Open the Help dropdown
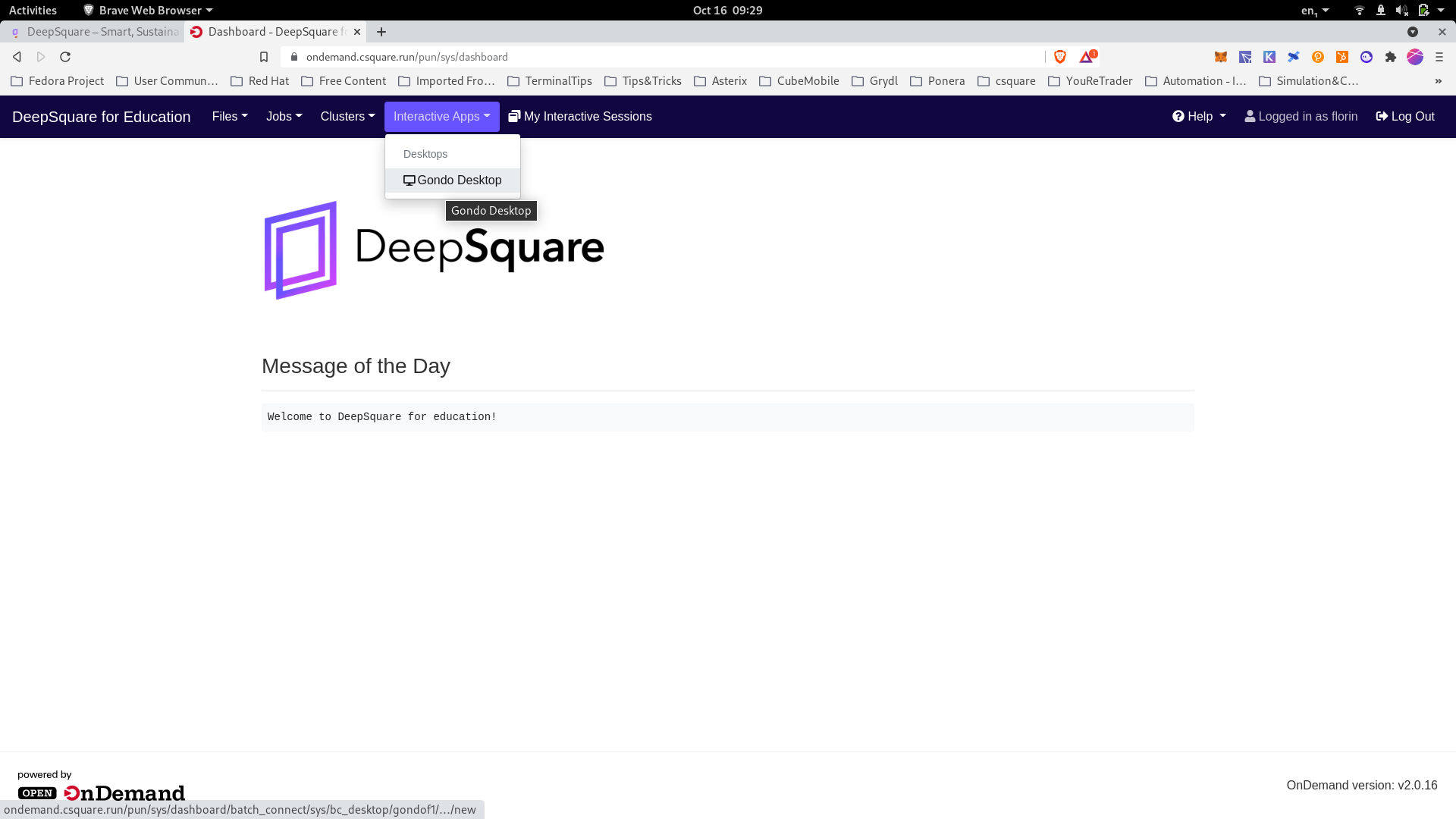 tap(1199, 117)
